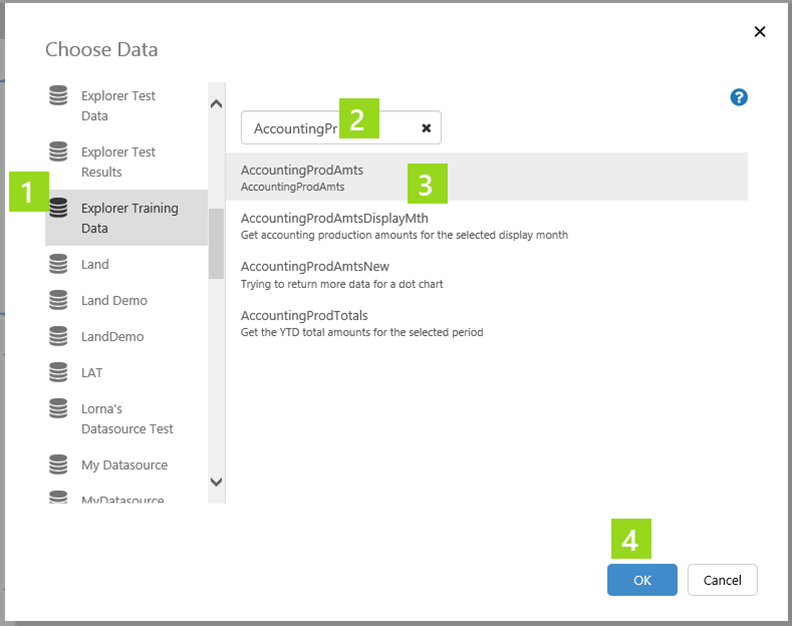Click the database icon beside LAT
The image size is (792, 626).
pyautogui.click(x=59, y=372)
